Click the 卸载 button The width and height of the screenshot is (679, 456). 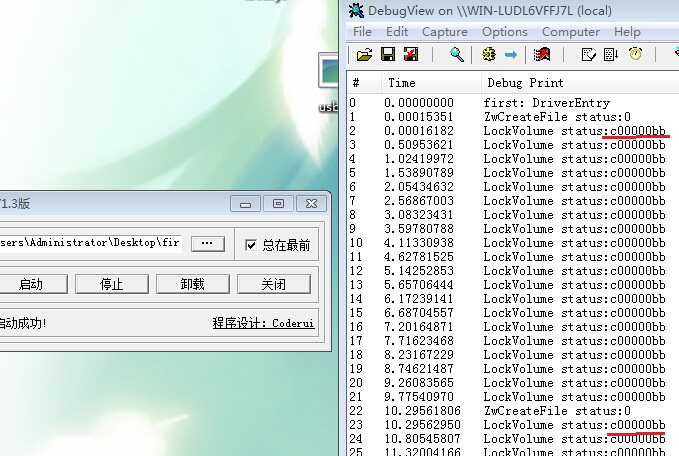(193, 284)
